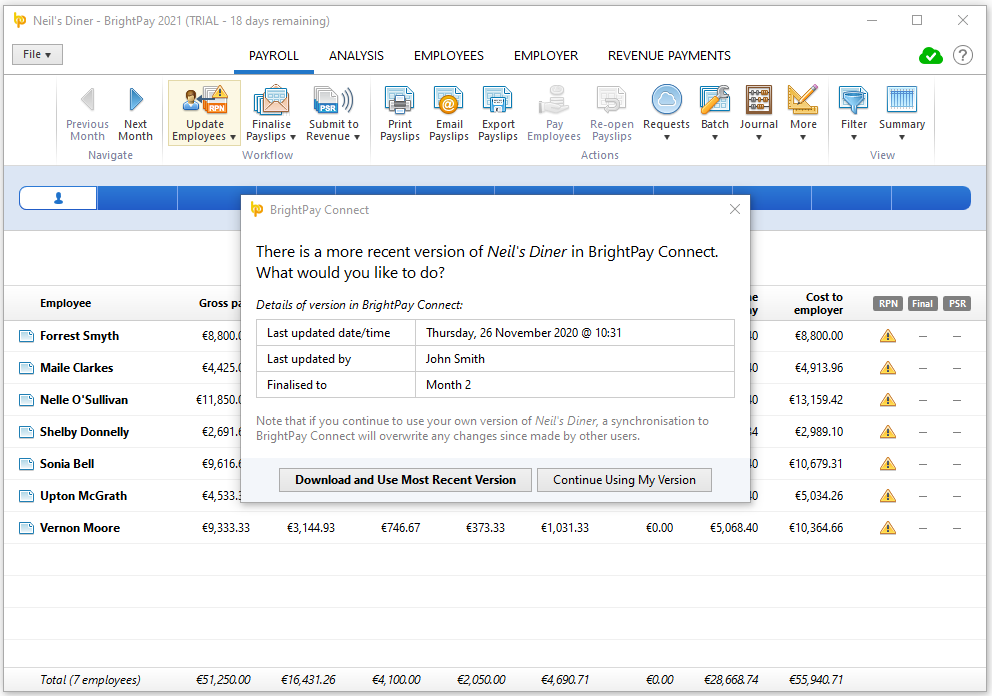Image resolution: width=992 pixels, height=696 pixels.
Task: Click total cost €55,940.71
Action: pyautogui.click(x=815, y=680)
